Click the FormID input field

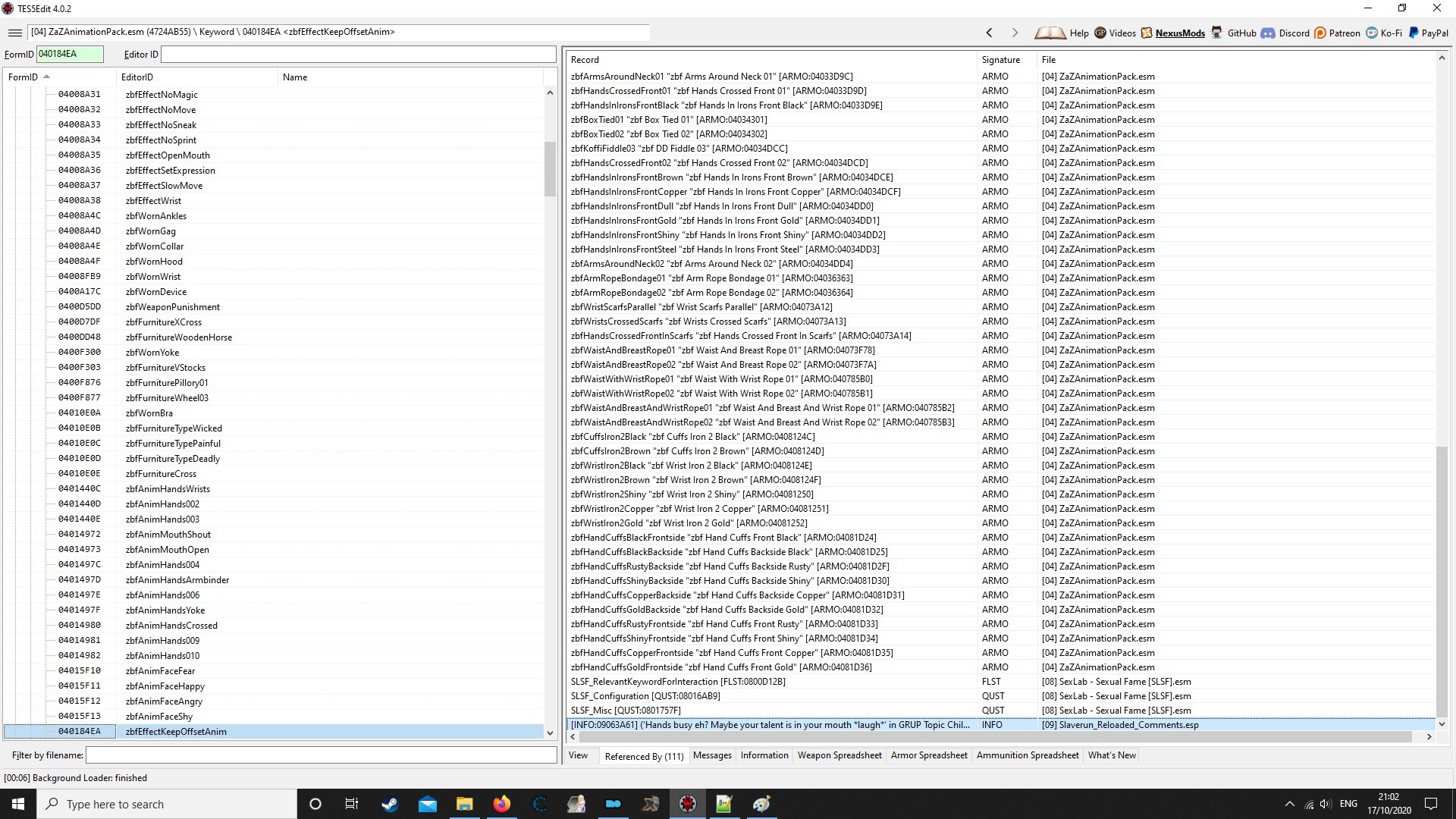(70, 54)
